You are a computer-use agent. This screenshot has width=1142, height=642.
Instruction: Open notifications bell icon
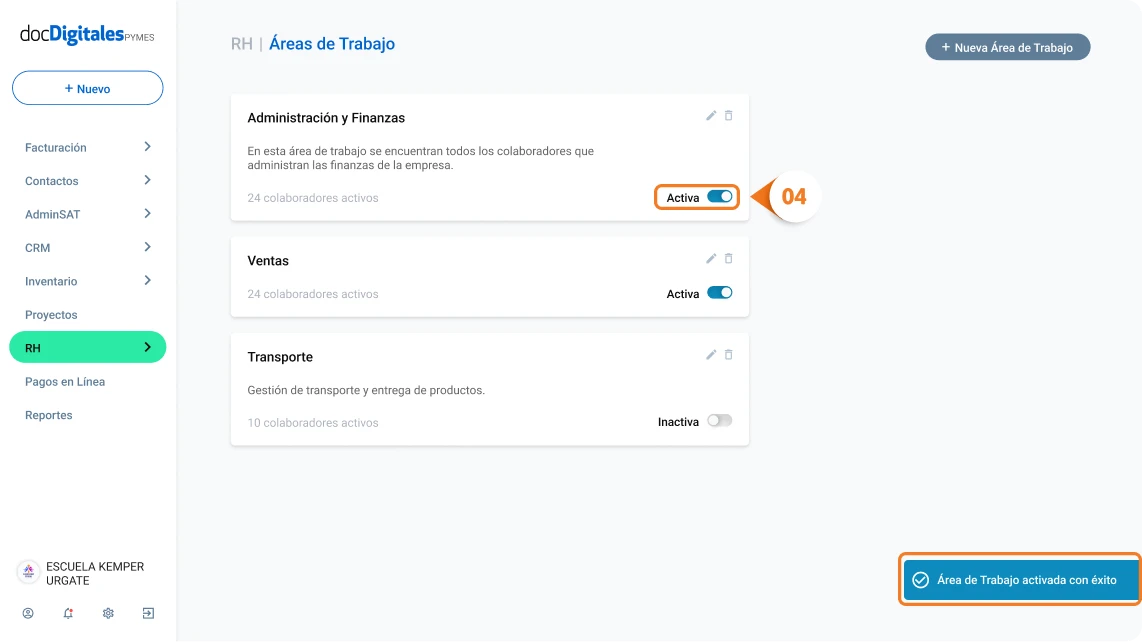coord(68,614)
